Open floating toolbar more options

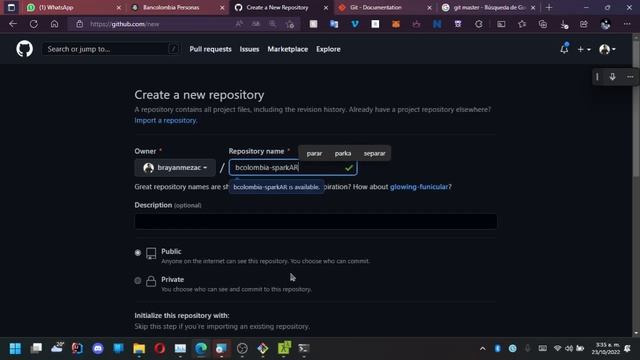(630, 77)
